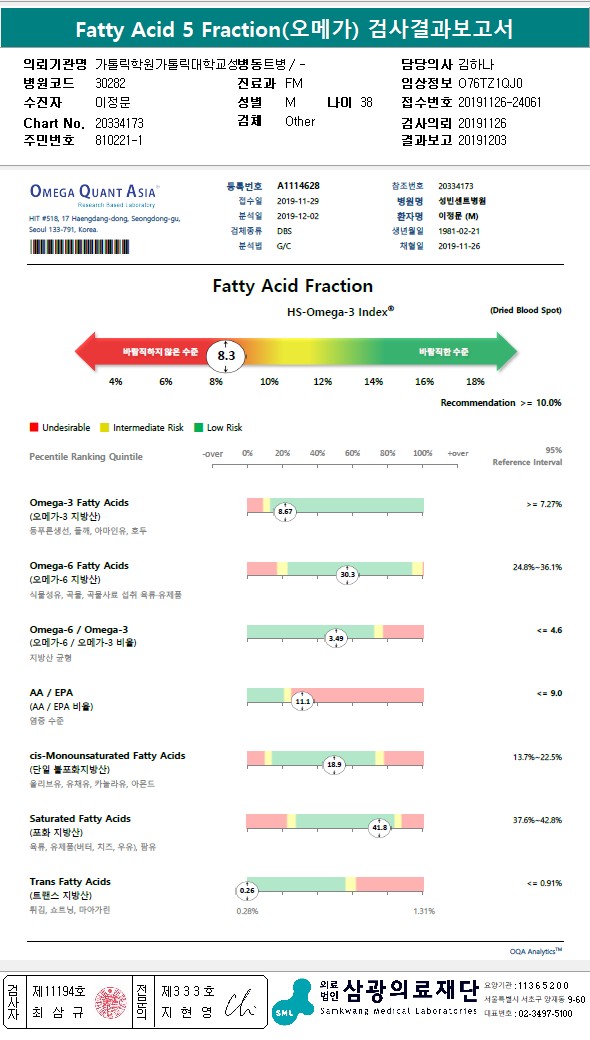Image resolution: width=590 pixels, height=1040 pixels.
Task: Click the red examiner seal stamp
Action: click(111, 1002)
